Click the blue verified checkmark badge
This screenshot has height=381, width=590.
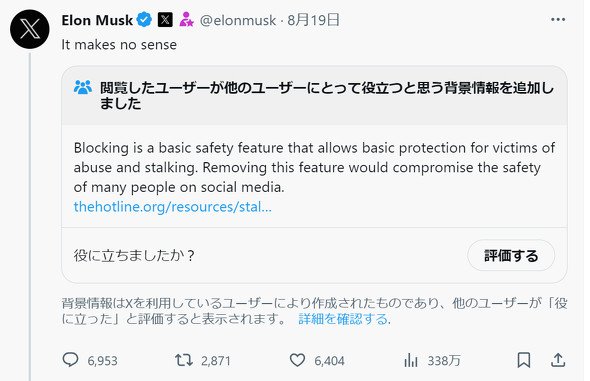tap(144, 20)
